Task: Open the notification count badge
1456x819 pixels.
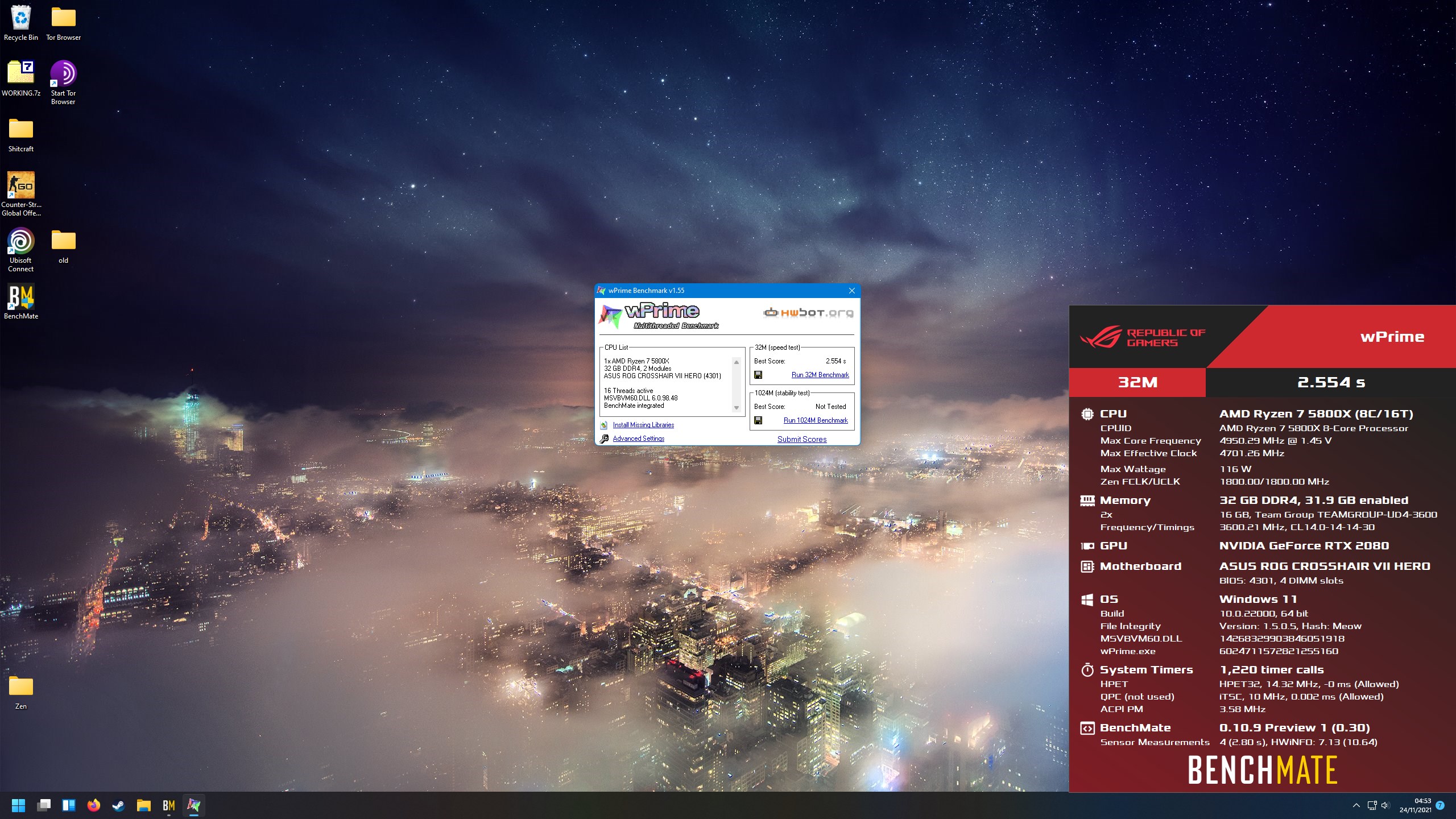Action: [x=1440, y=805]
